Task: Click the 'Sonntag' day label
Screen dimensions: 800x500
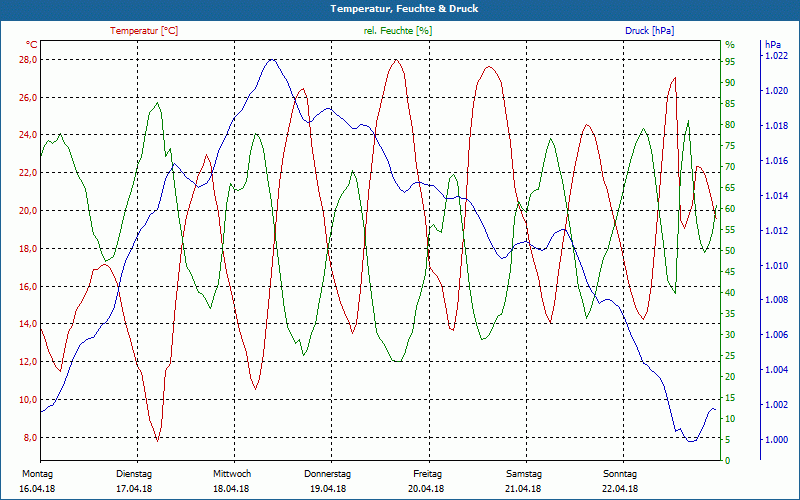Action: pos(620,474)
